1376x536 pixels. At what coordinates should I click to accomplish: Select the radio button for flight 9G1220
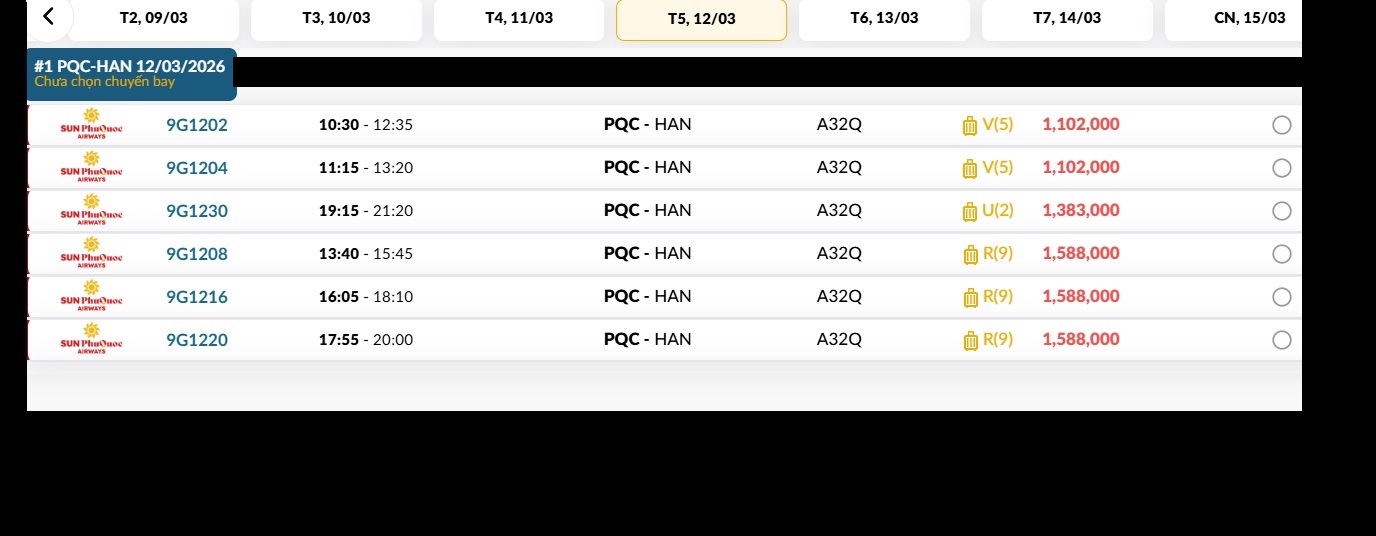(x=1281, y=340)
